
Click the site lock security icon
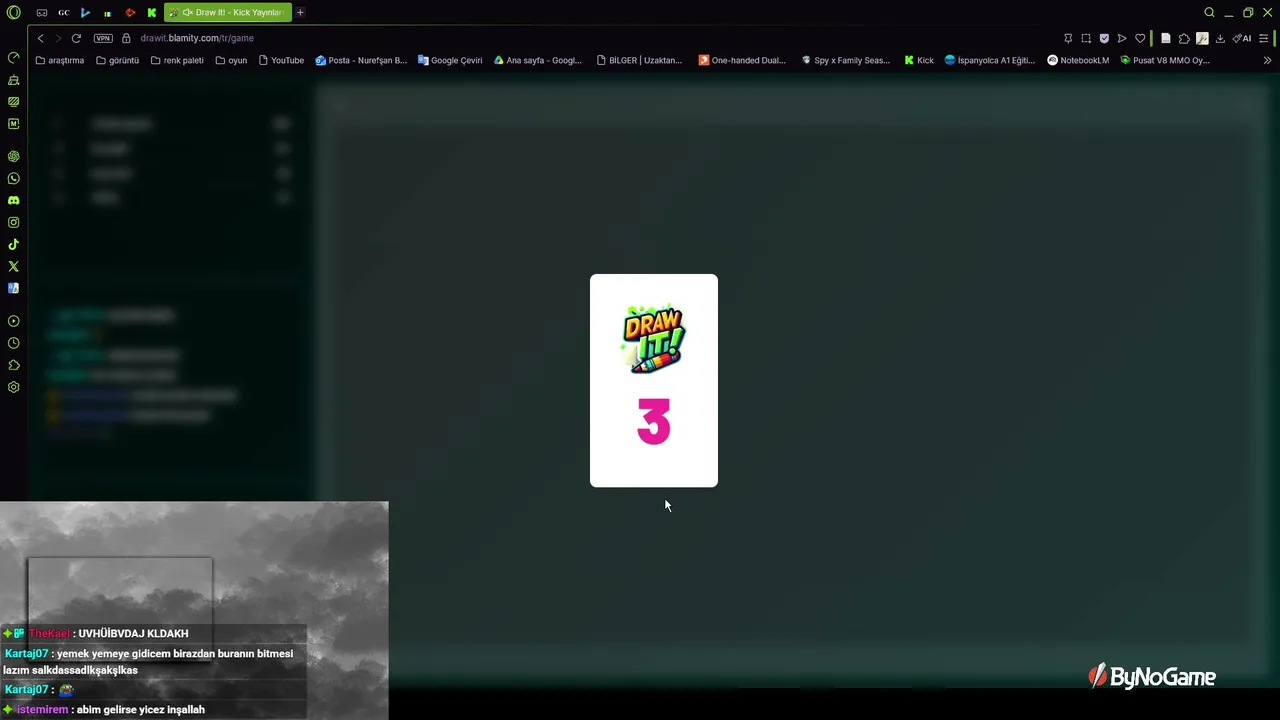pyautogui.click(x=127, y=38)
